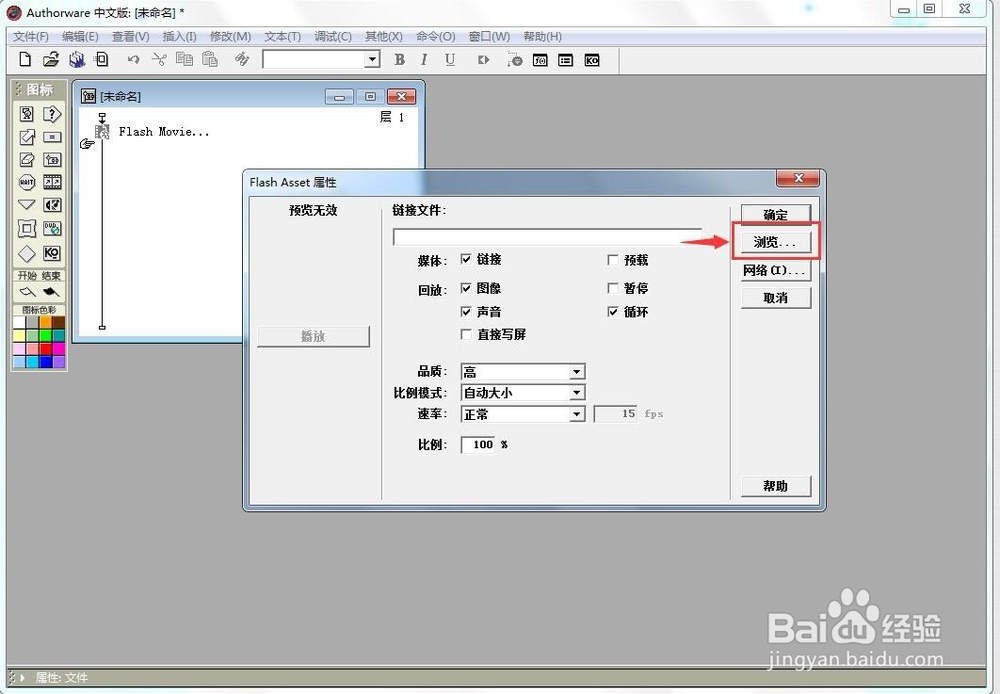Select the Decision diamond icon
1000x694 pixels.
pyautogui.click(x=27, y=253)
